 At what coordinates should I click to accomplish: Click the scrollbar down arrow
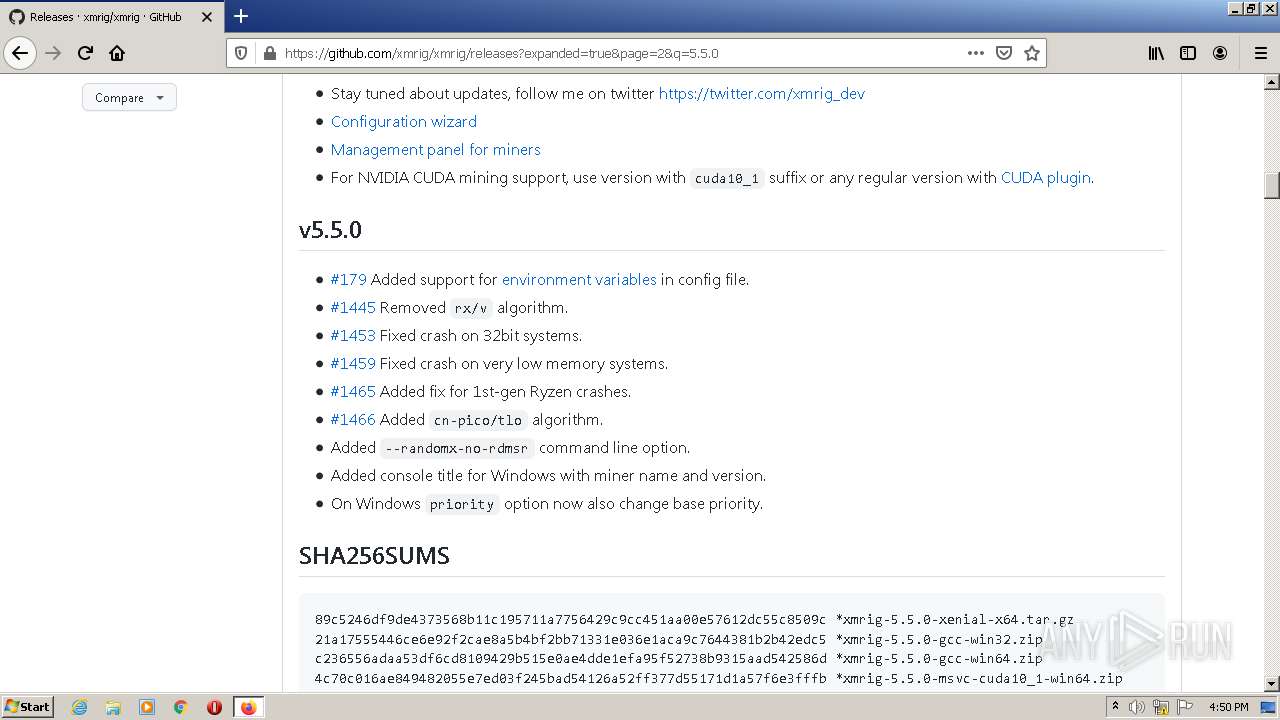pyautogui.click(x=1272, y=684)
